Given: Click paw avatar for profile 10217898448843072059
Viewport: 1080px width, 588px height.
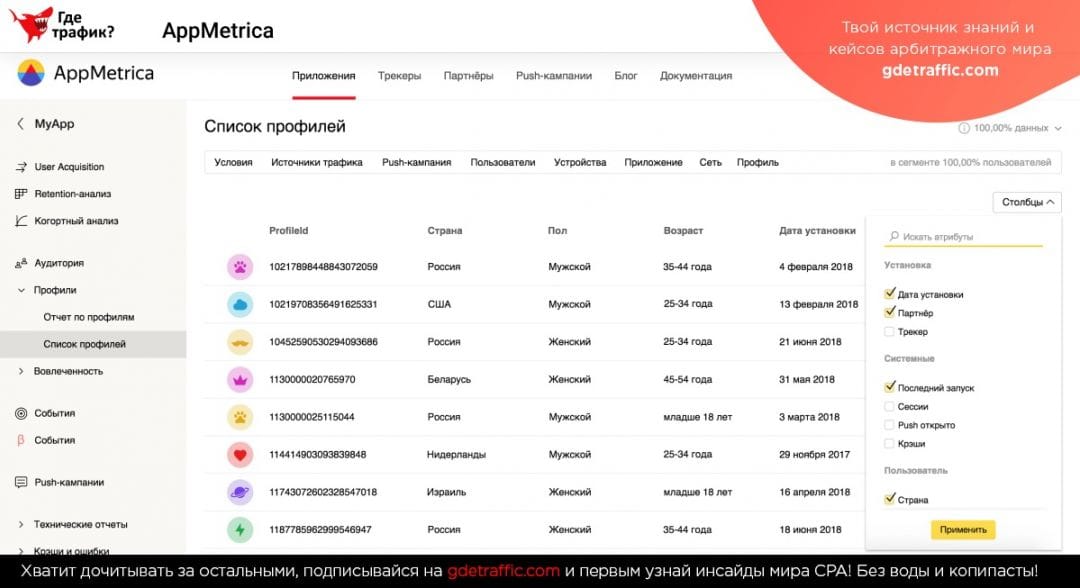Looking at the screenshot, I should (240, 266).
